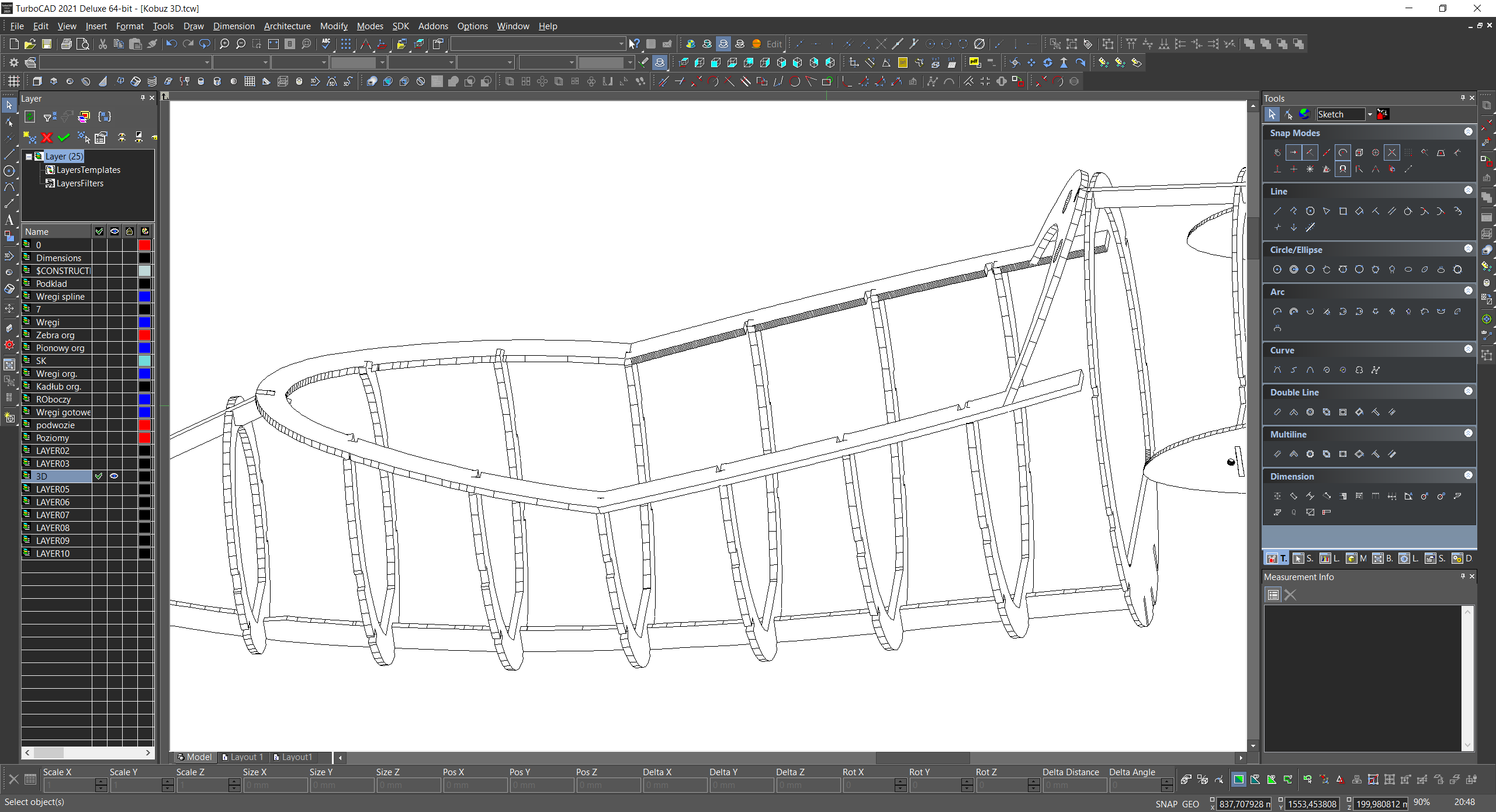
Task: Click the Undo arrow icon
Action: 171,44
